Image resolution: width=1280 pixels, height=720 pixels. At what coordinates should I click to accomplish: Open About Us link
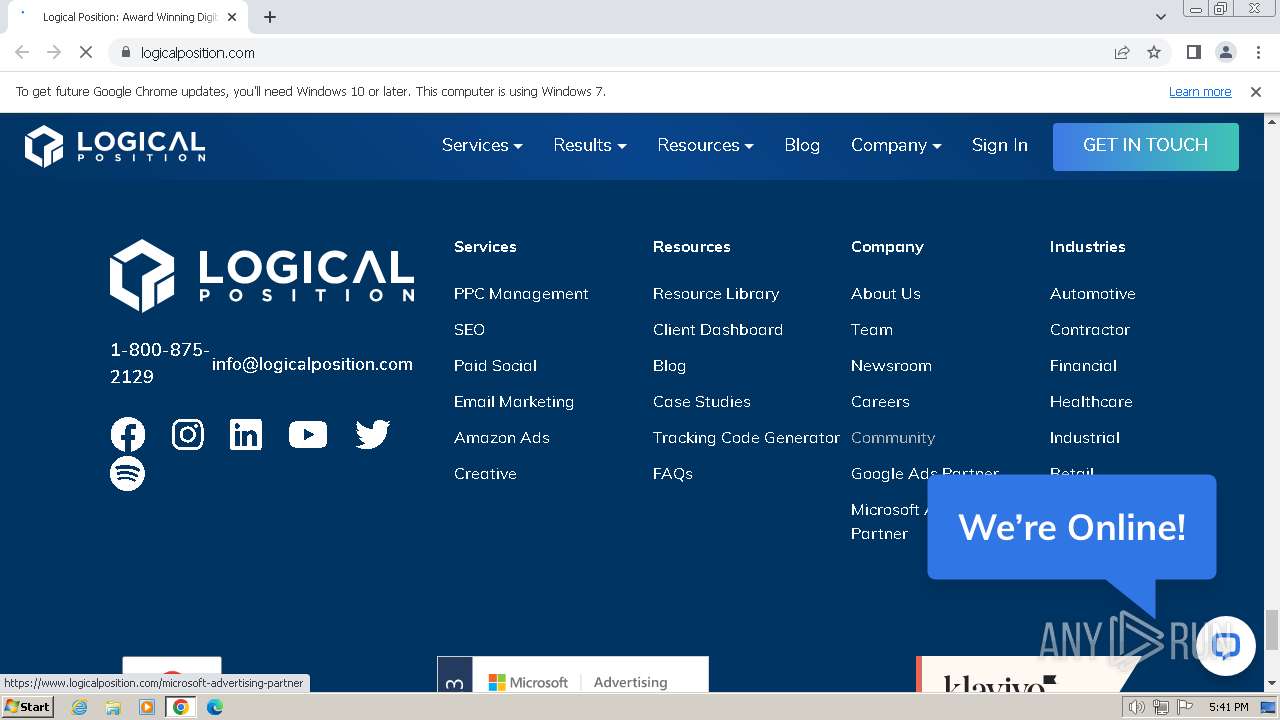coord(886,294)
